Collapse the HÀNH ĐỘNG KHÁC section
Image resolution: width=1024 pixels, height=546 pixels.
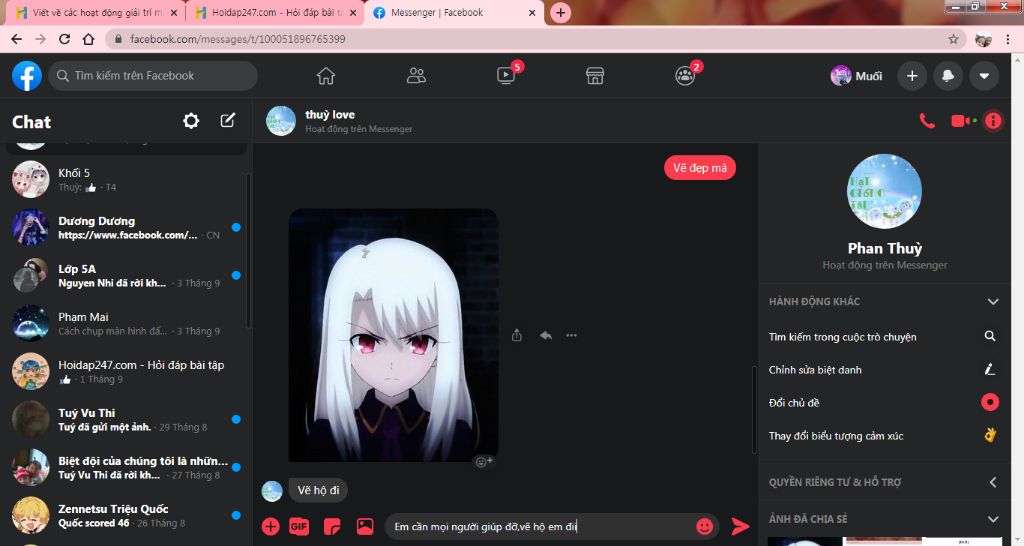(x=884, y=301)
